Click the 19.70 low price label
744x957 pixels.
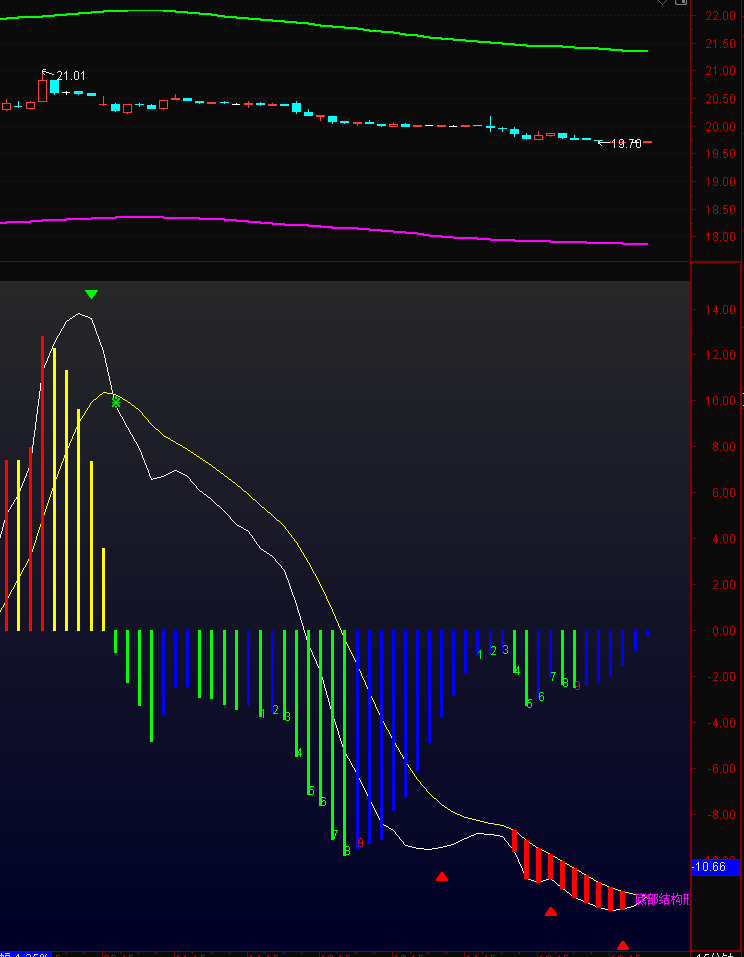click(x=626, y=144)
